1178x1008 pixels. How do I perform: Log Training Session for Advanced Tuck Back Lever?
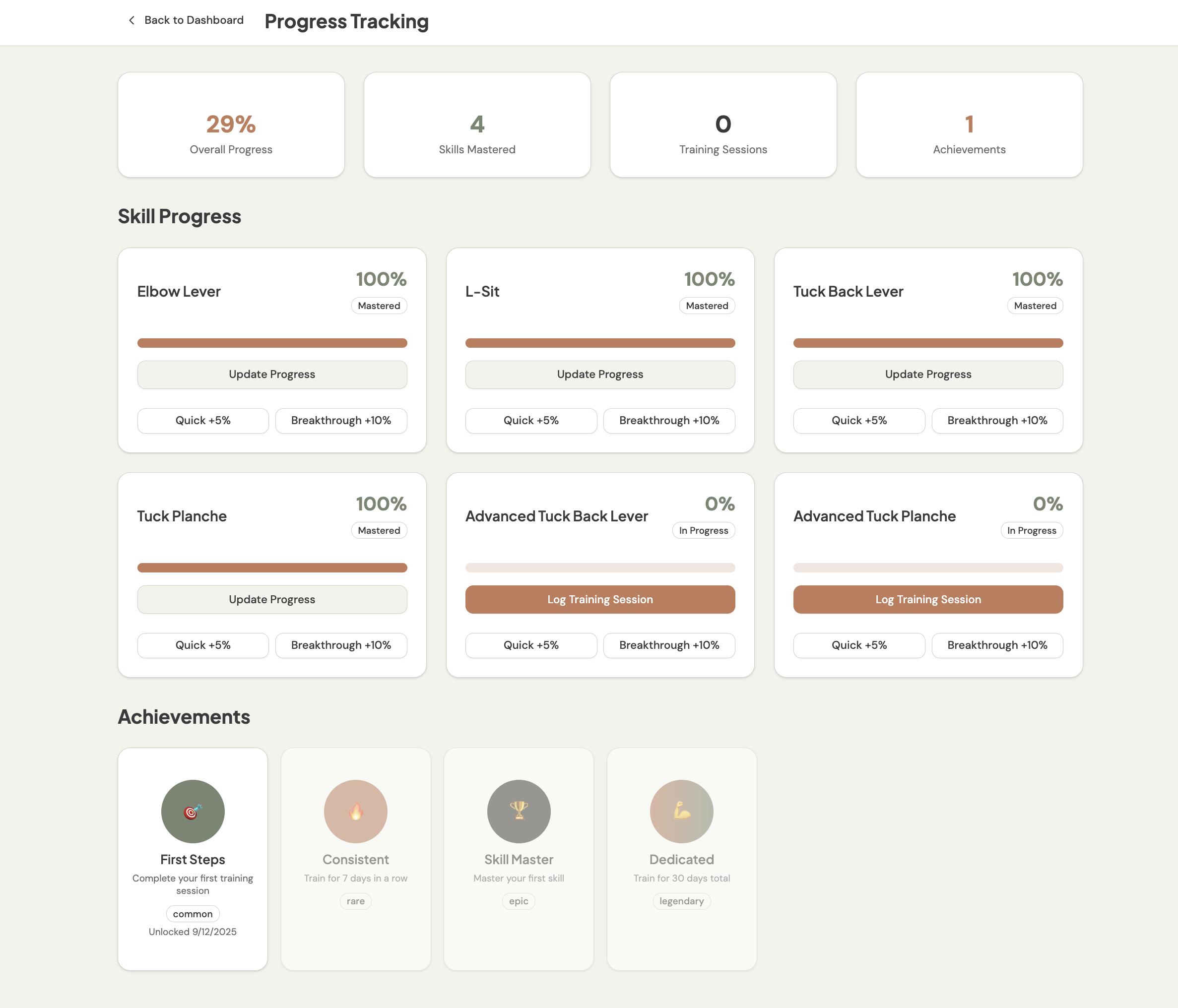coord(600,599)
